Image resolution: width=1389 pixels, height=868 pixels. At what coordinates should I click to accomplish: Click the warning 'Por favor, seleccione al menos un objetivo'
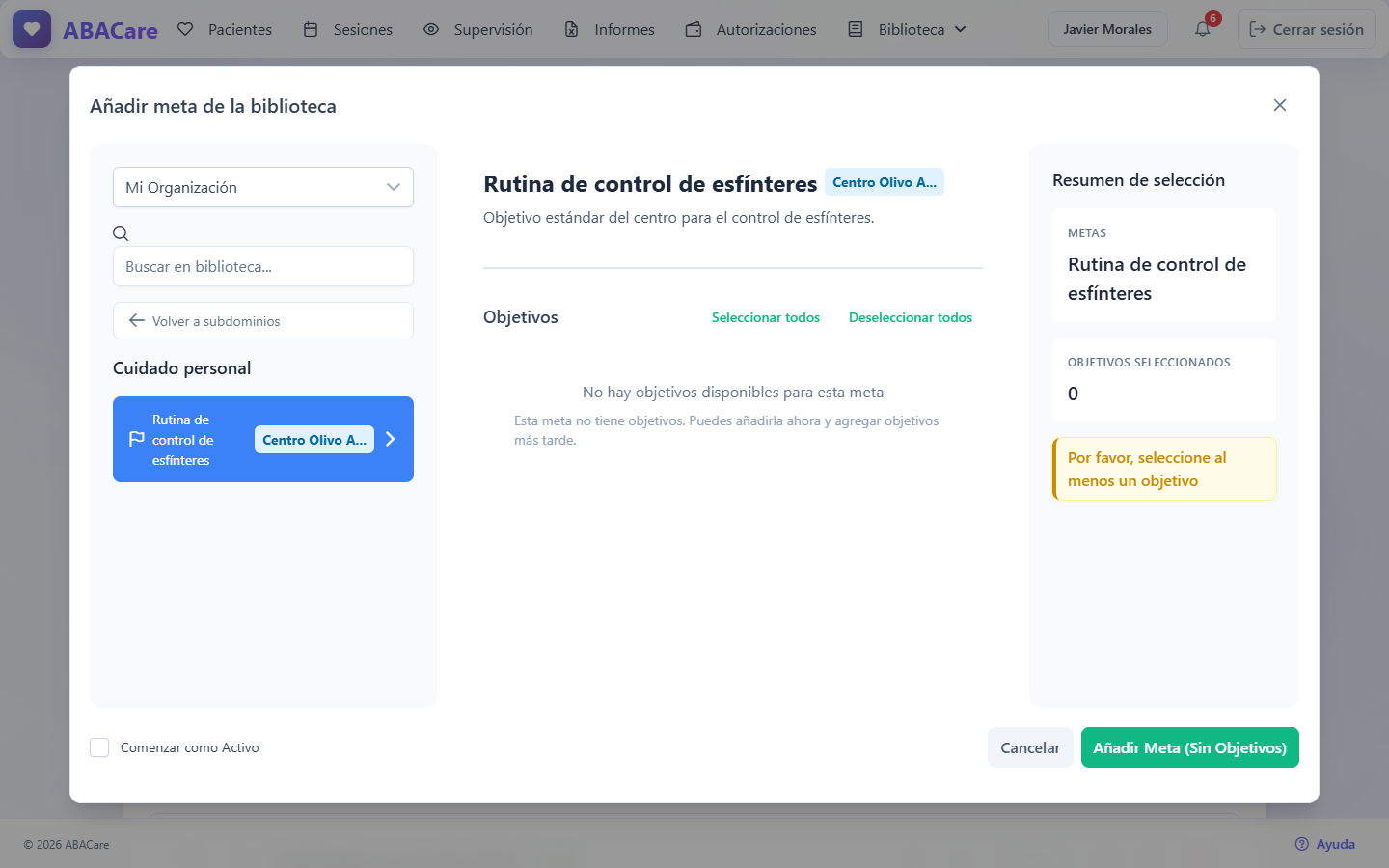(1164, 469)
